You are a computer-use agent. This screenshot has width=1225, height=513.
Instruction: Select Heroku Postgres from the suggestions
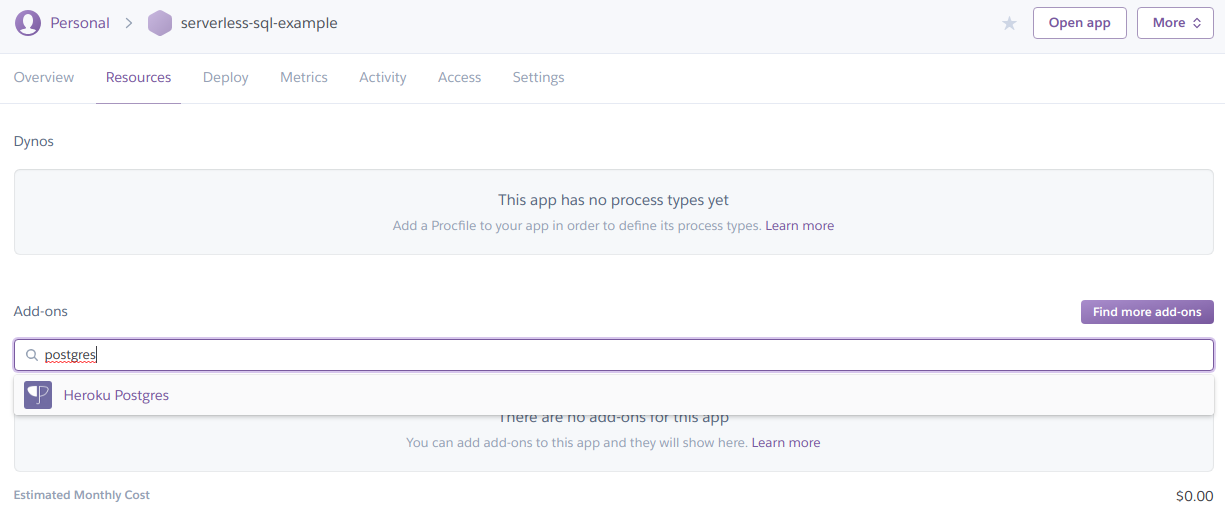[x=116, y=395]
